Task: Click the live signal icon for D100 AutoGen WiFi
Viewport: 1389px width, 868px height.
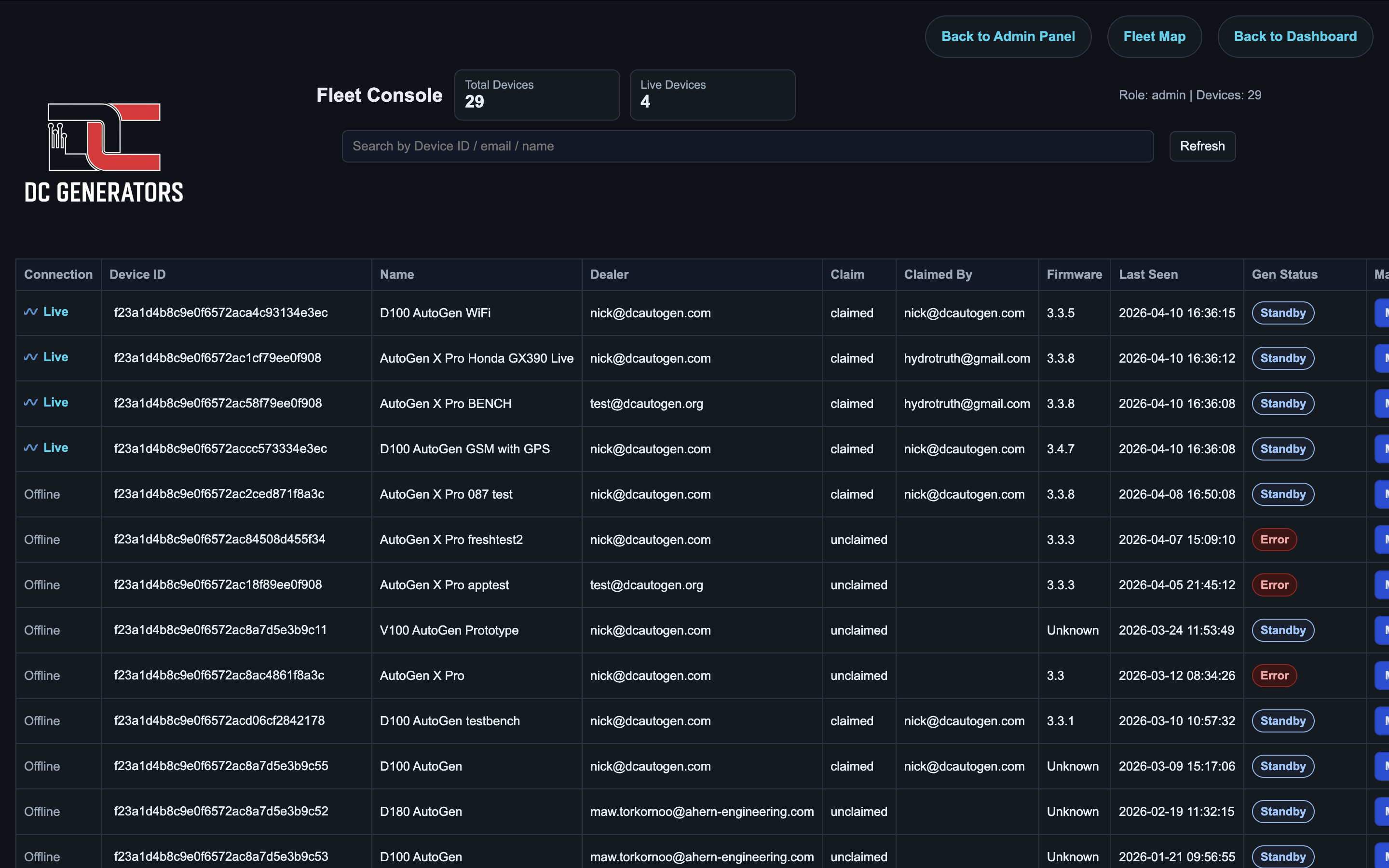Action: pos(31,312)
